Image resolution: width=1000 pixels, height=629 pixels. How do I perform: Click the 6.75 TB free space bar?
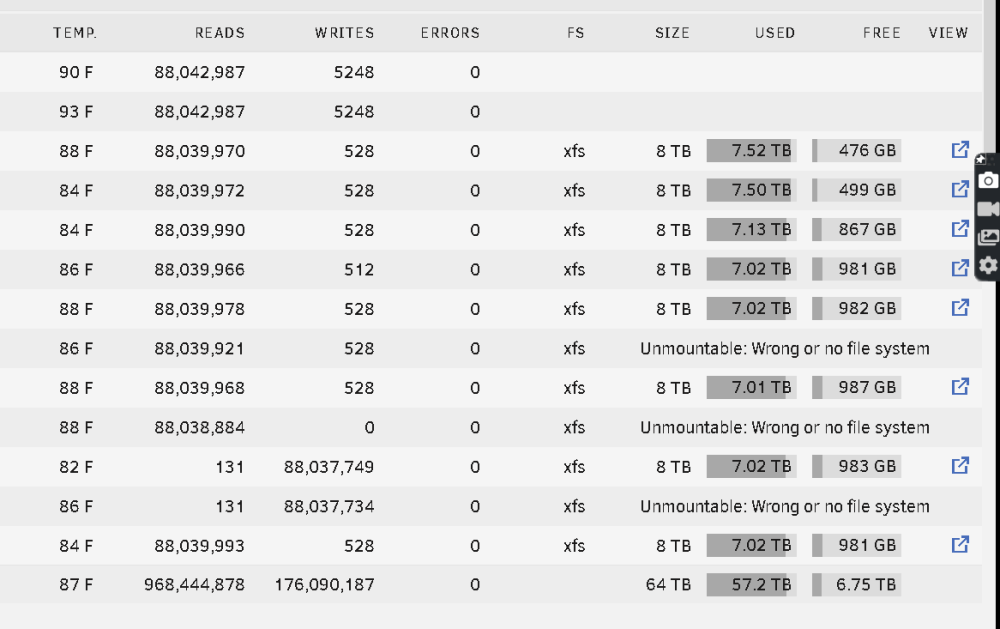[x=857, y=584]
